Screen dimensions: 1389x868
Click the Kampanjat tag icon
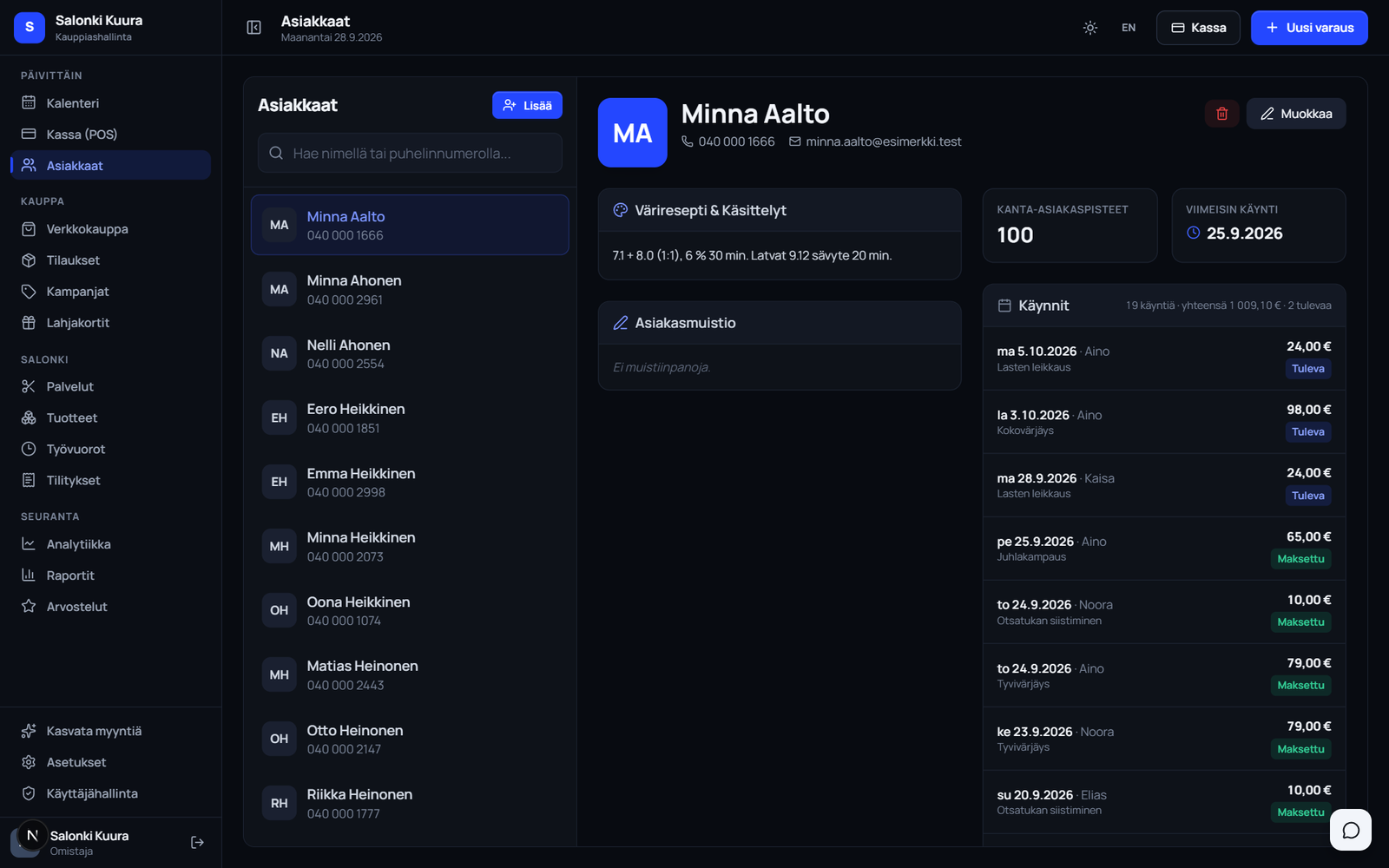29,291
